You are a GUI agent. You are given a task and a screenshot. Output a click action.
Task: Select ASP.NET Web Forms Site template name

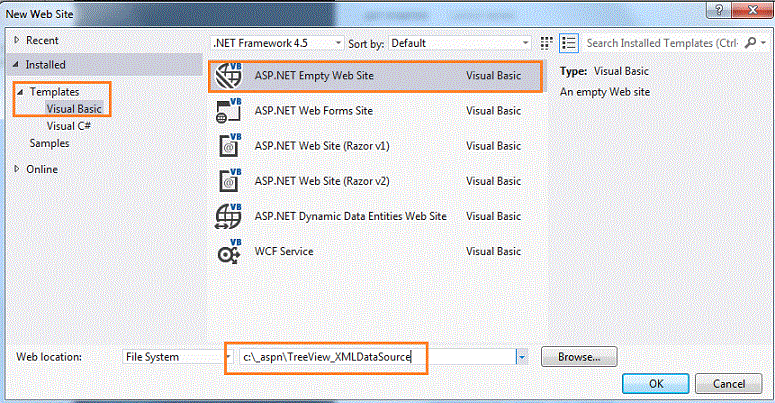pos(314,111)
